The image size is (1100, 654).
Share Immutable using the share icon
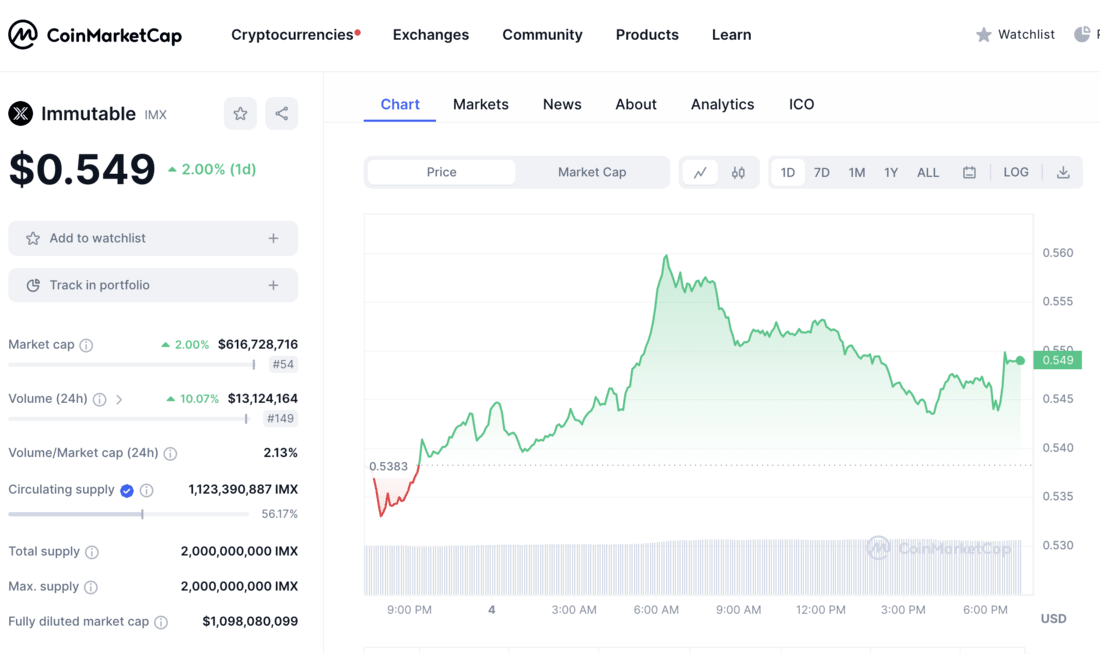click(281, 113)
